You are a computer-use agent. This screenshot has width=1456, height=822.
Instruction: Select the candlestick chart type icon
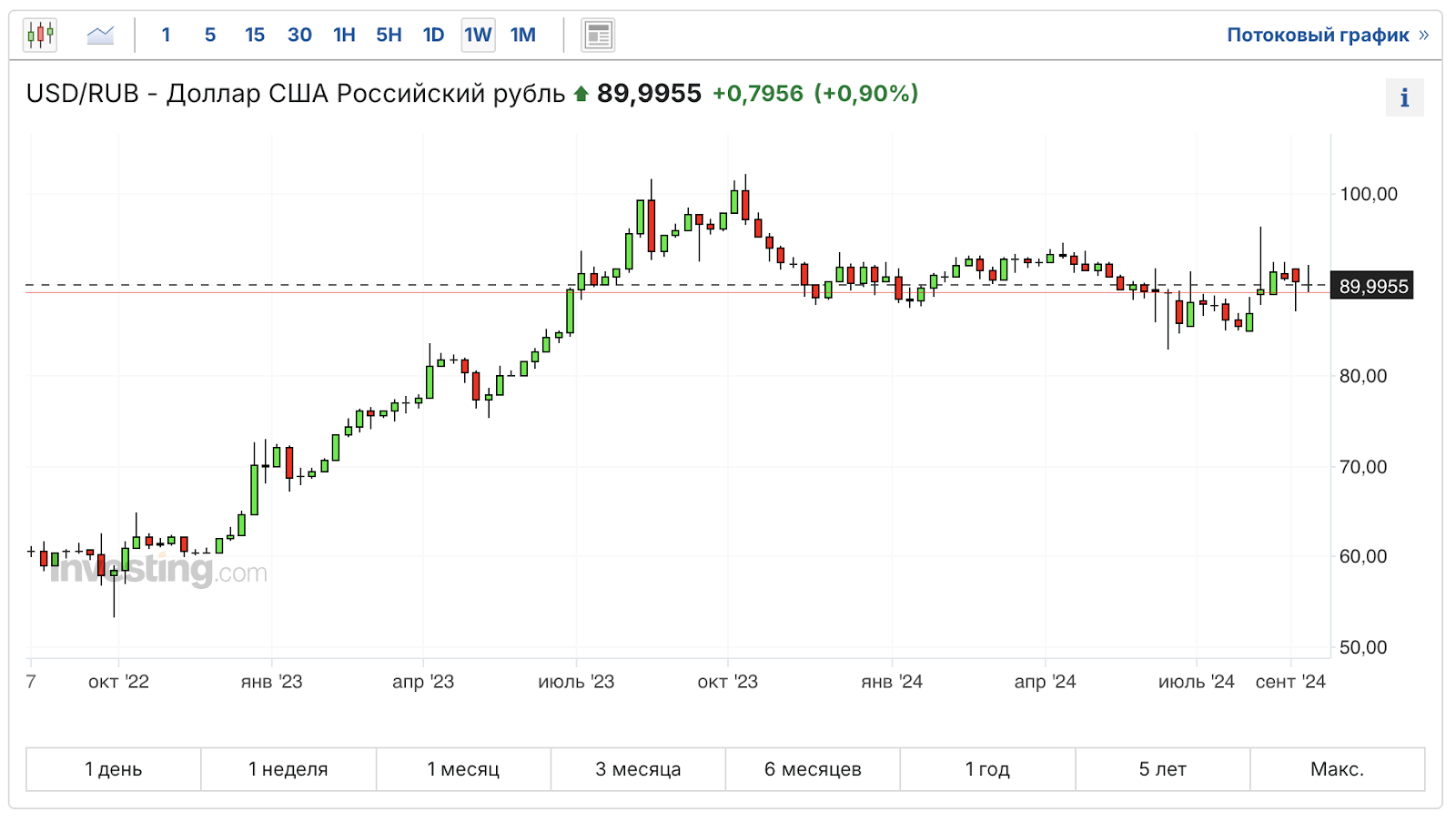(x=40, y=36)
